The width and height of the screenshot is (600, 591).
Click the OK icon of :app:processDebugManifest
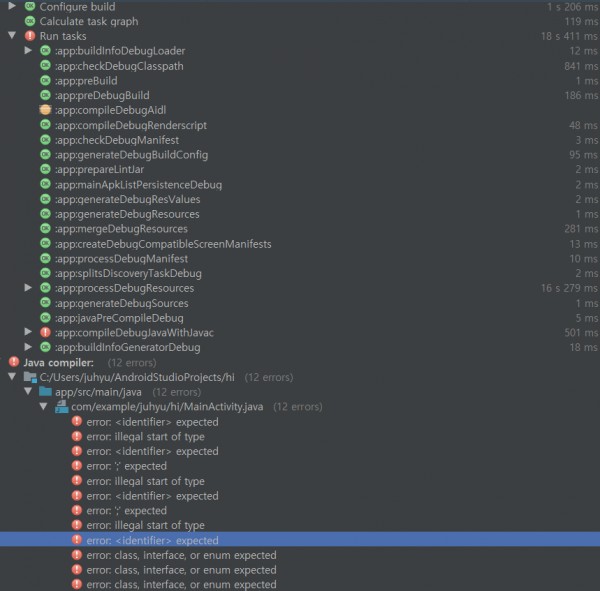pos(46,258)
